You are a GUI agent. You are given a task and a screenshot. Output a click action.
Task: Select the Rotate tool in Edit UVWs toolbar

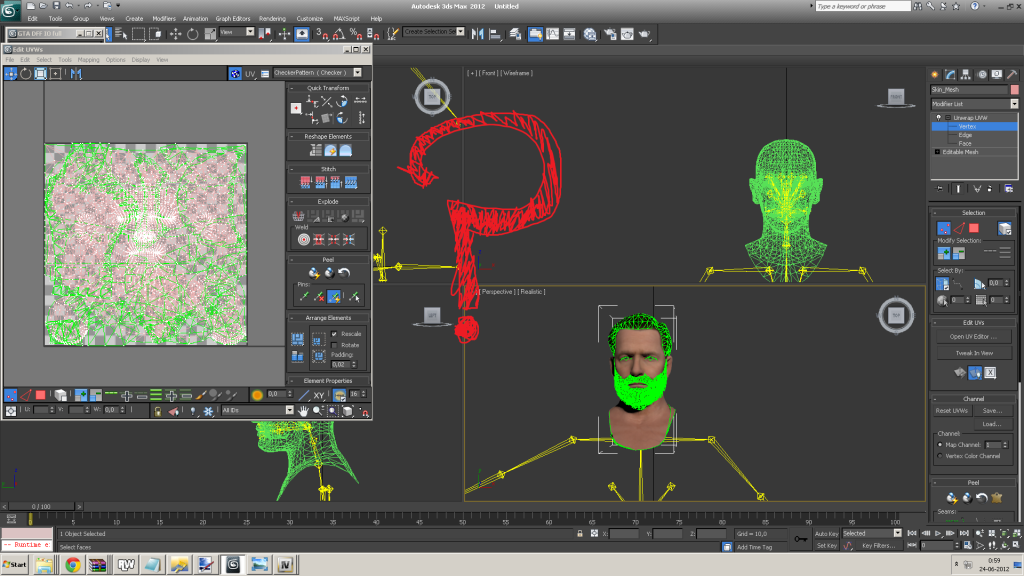[x=25, y=74]
